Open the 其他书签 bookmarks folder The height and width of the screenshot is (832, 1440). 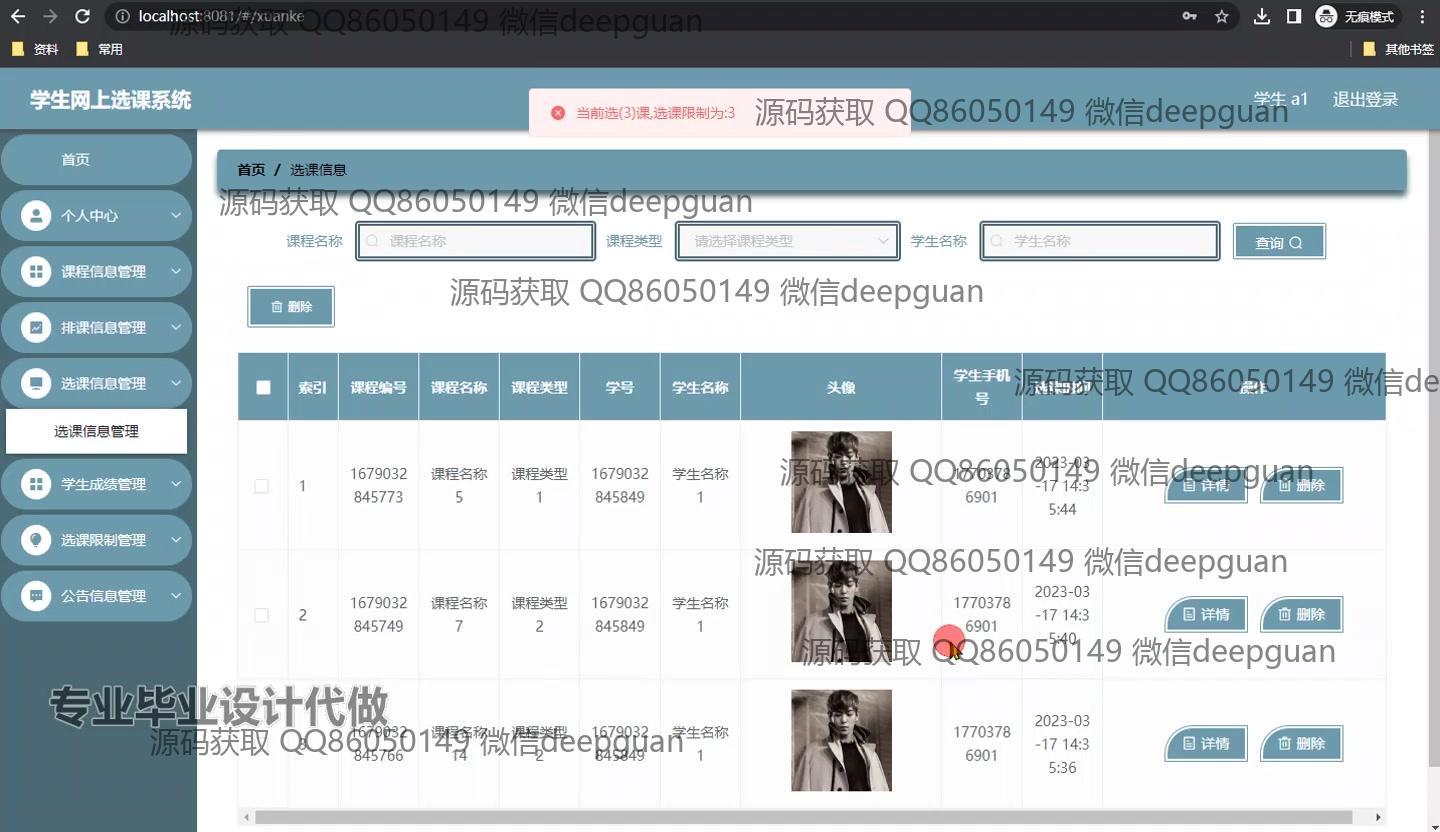[1398, 49]
